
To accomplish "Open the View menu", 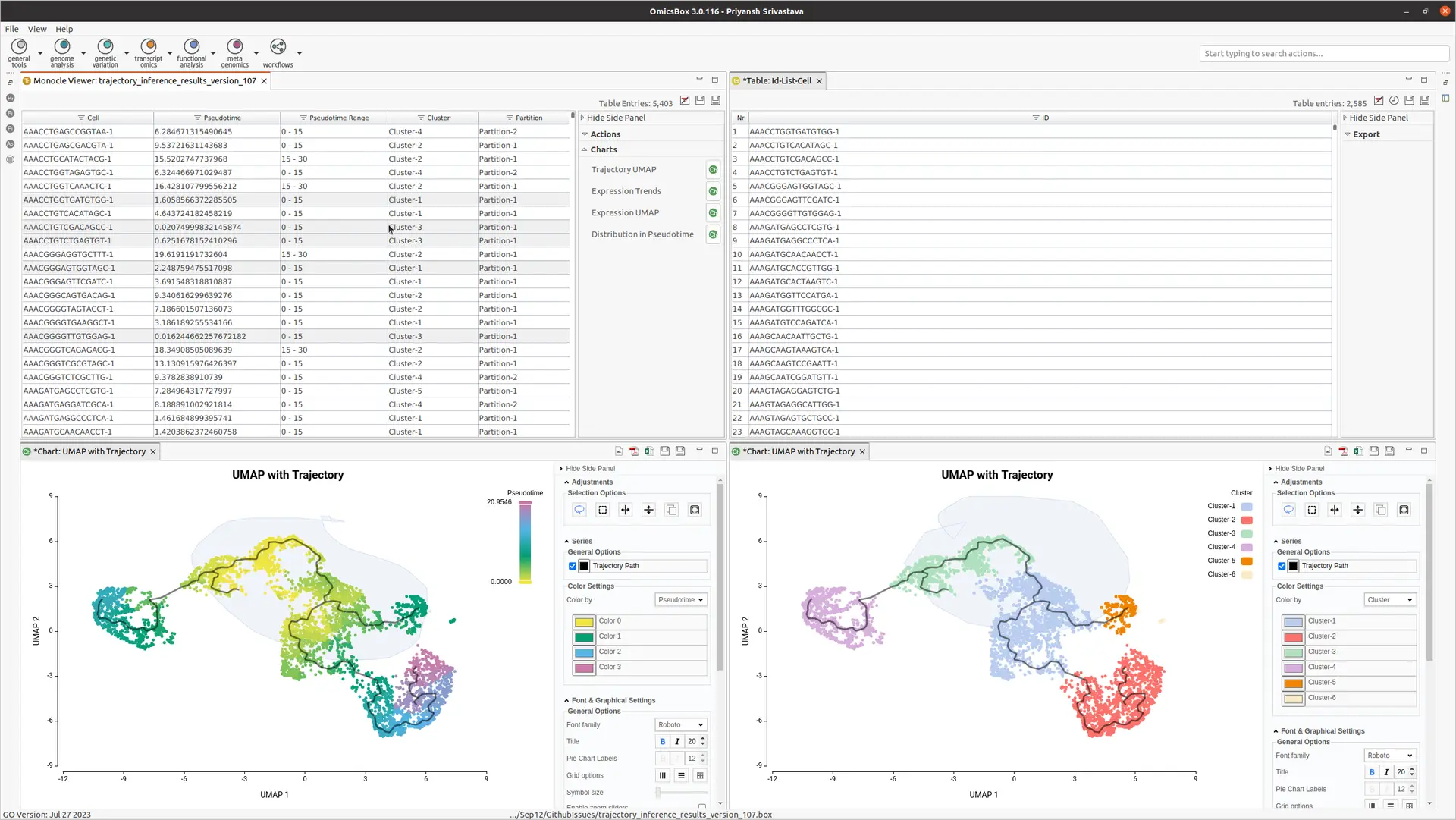I will (x=37, y=29).
